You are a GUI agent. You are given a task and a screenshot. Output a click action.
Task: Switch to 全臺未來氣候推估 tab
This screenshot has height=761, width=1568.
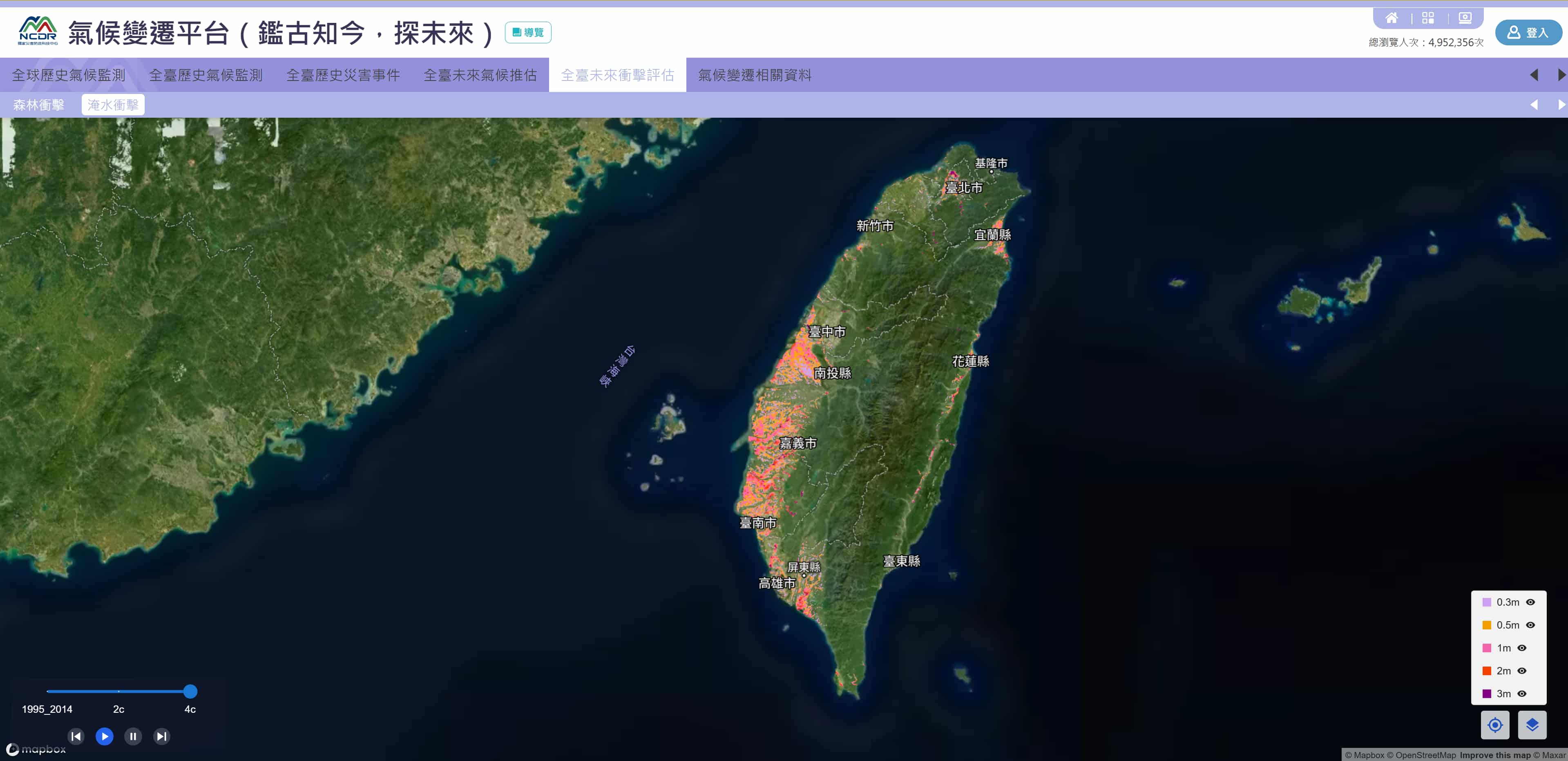pos(480,75)
